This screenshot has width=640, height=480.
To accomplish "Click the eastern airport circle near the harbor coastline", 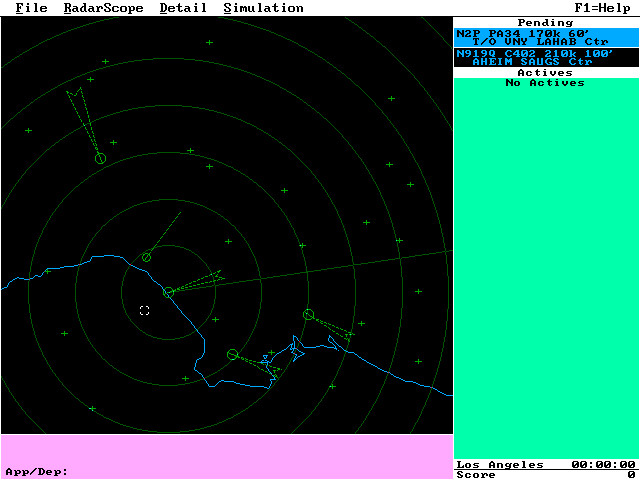I will (309, 314).
